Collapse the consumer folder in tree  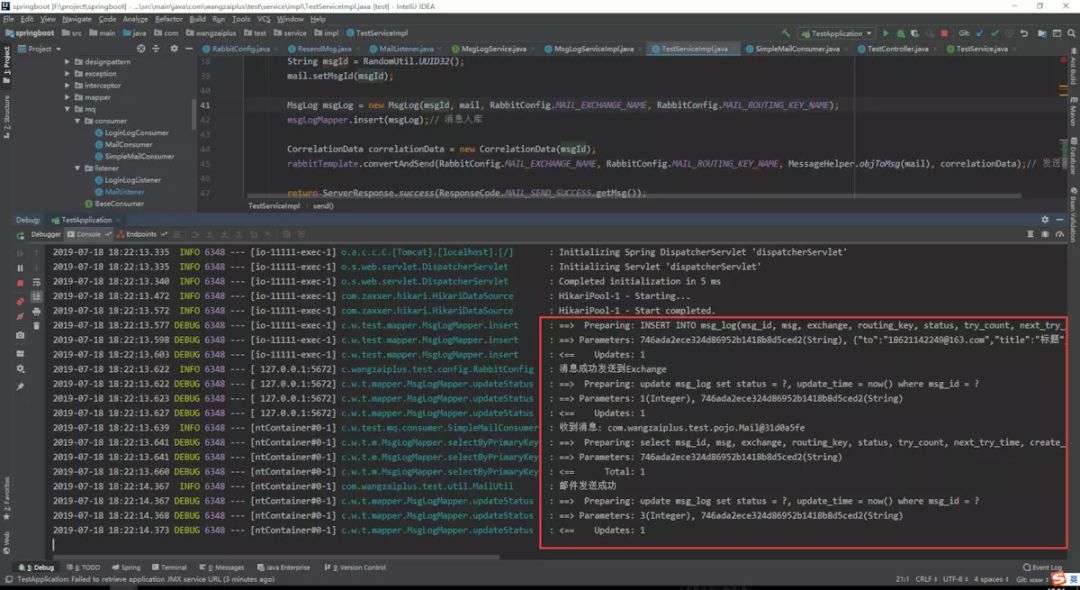pyautogui.click(x=77, y=121)
